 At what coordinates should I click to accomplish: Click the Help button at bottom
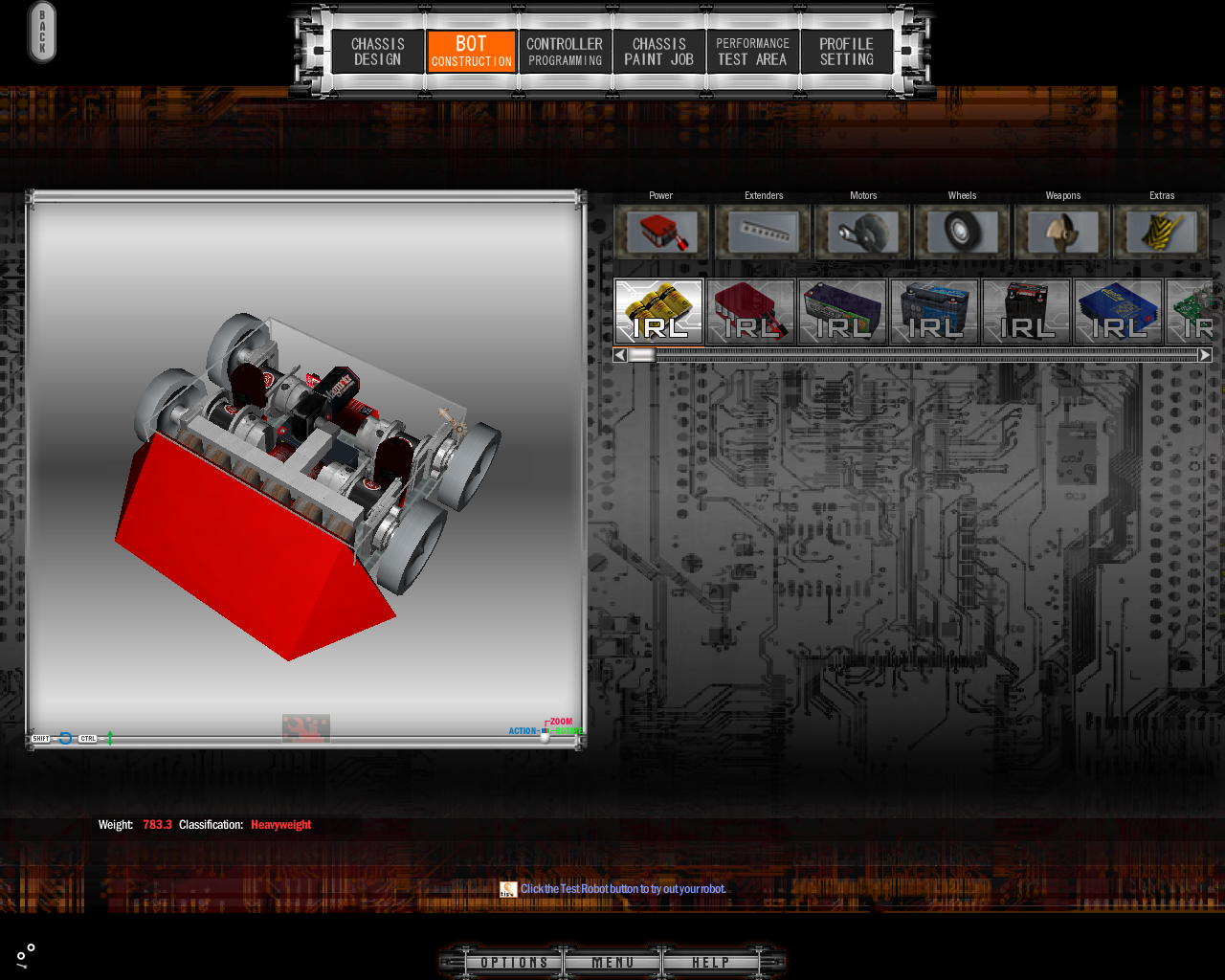[710, 963]
